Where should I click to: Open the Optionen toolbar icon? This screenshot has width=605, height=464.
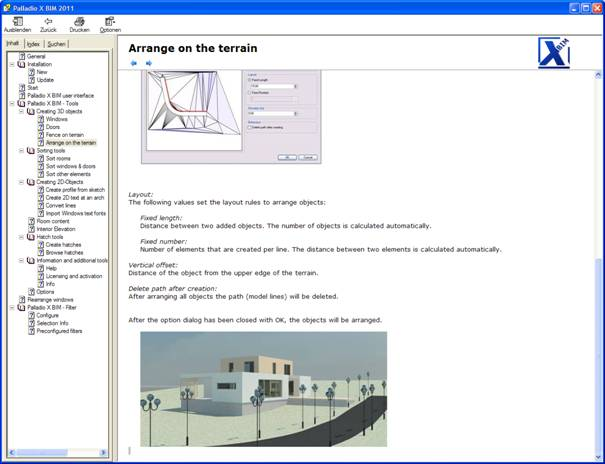pos(110,22)
